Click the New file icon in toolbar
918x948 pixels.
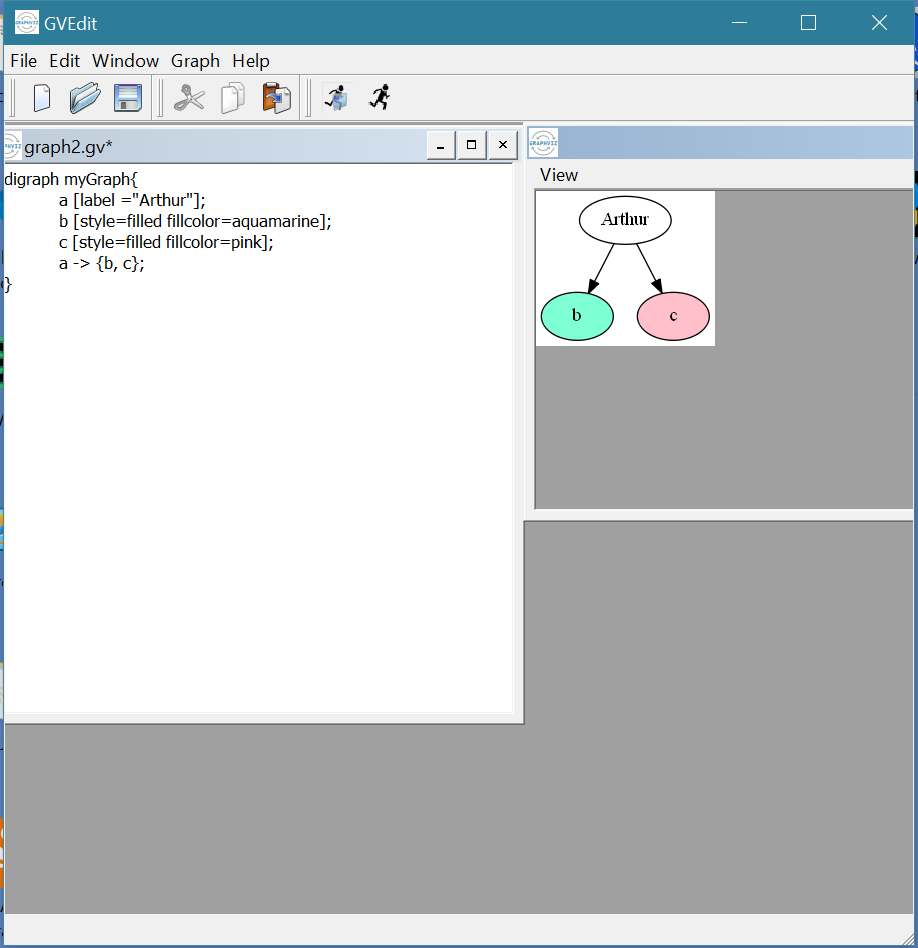click(42, 98)
